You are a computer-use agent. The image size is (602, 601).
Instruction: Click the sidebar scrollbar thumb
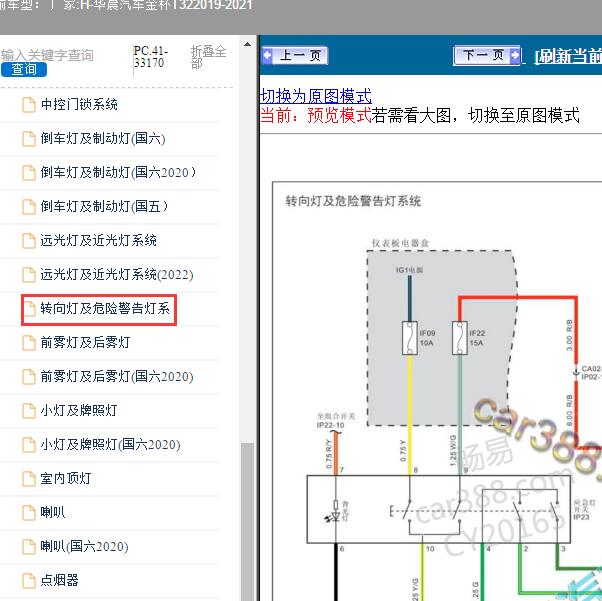coord(248,522)
